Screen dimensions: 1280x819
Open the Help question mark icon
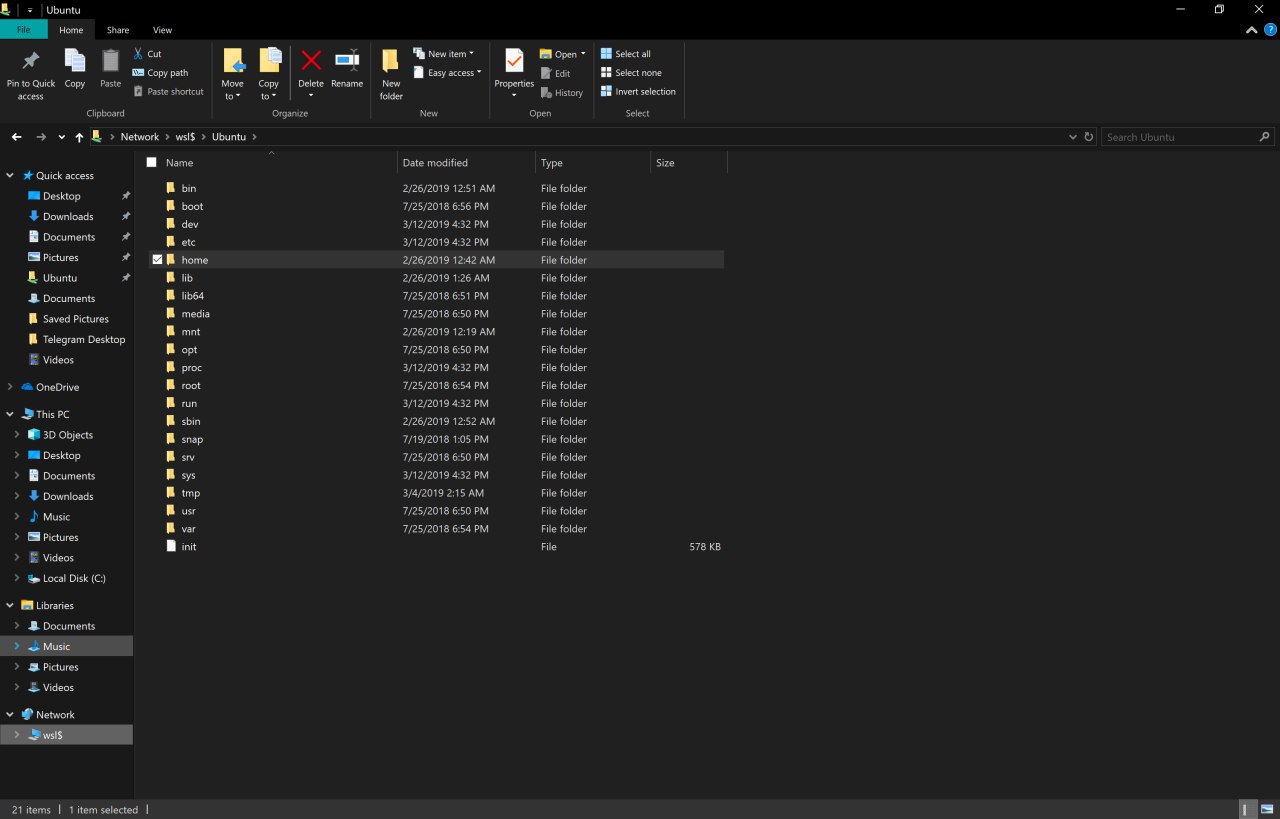1270,30
